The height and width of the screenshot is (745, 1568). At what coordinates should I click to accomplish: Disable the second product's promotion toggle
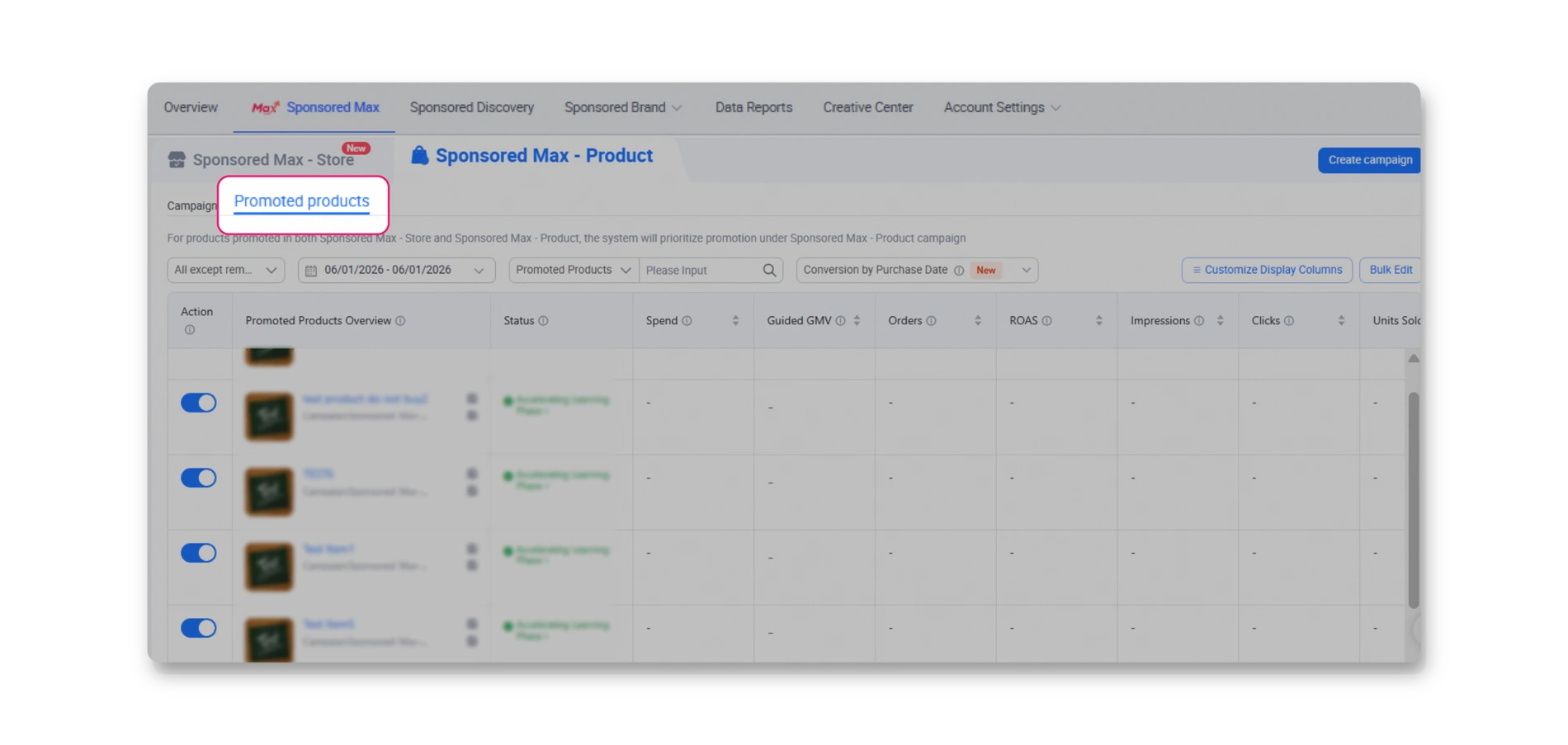[199, 478]
